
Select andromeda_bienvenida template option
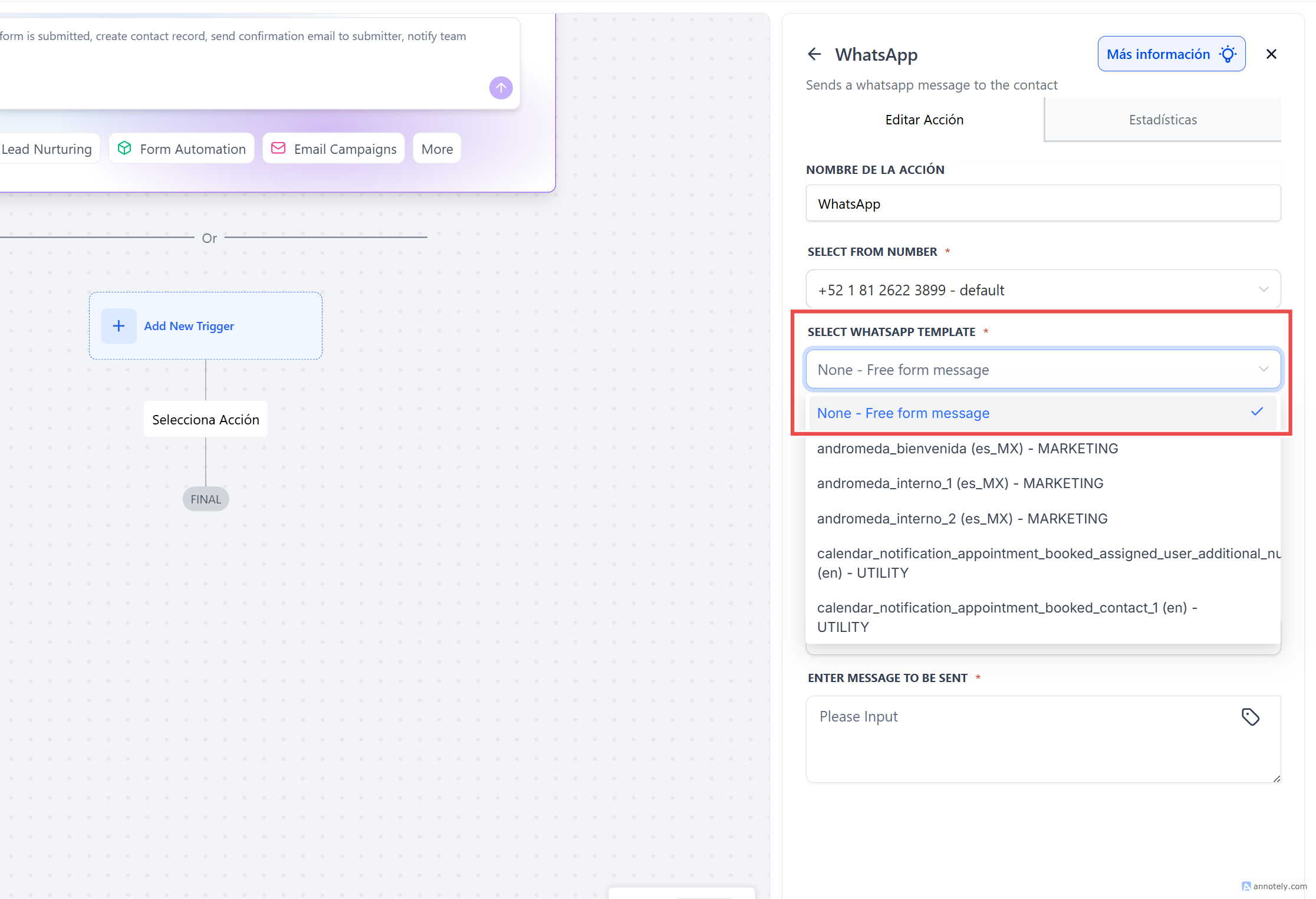[x=967, y=449]
